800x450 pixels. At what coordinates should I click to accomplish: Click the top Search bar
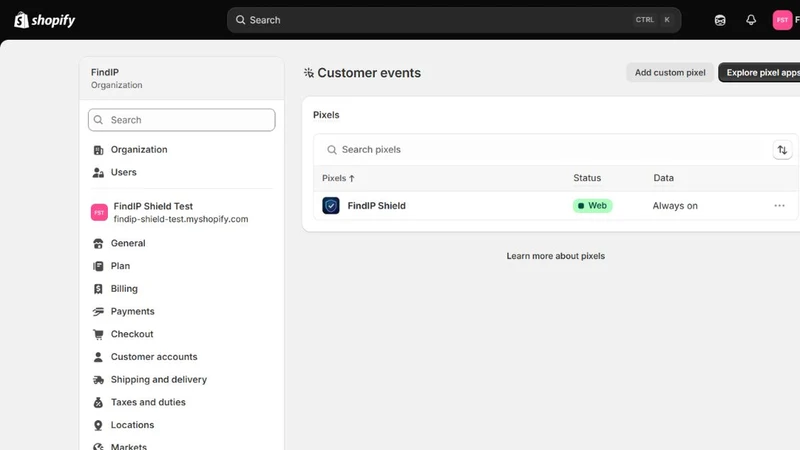coord(454,20)
